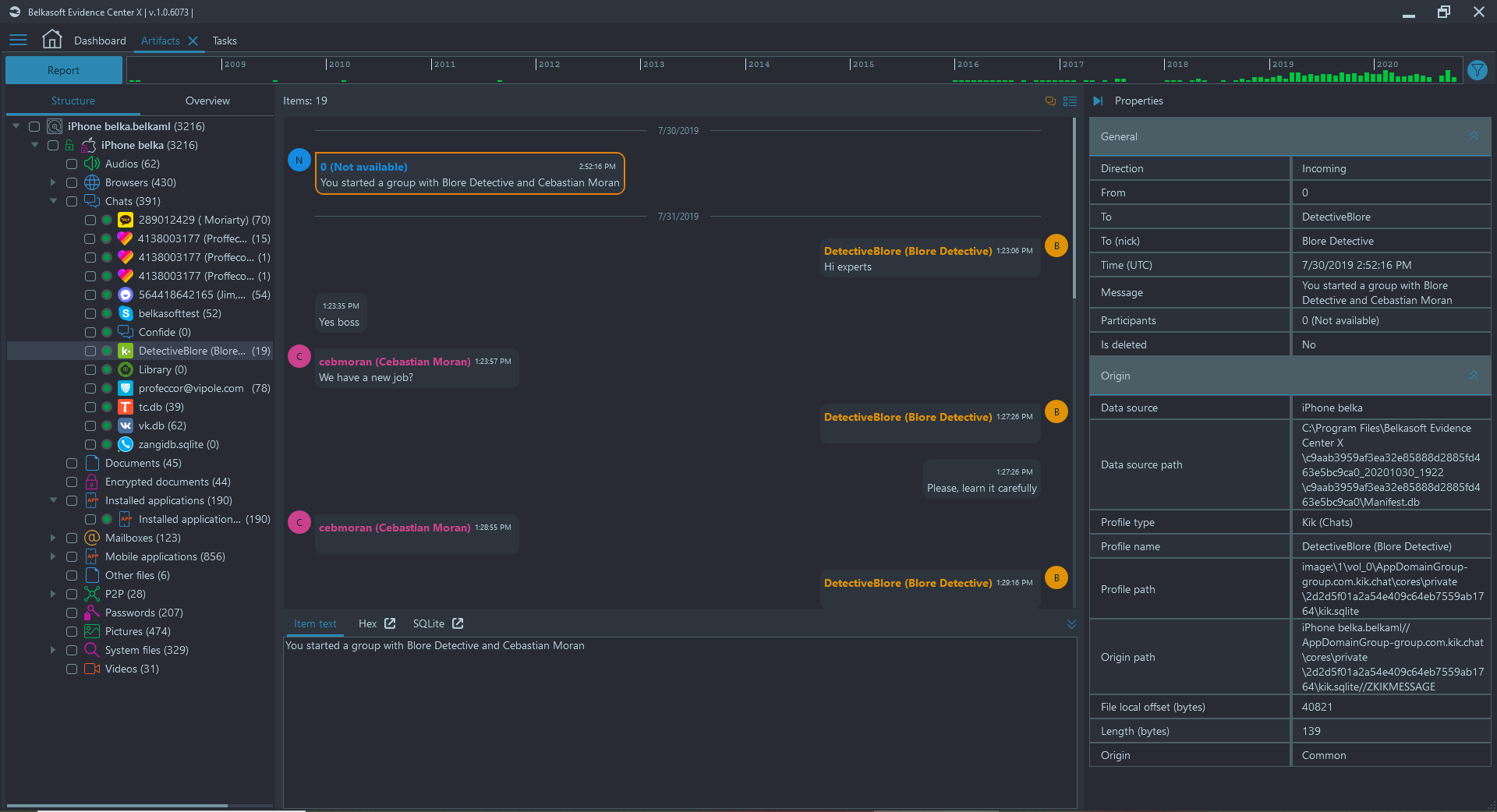The width and height of the screenshot is (1497, 812).
Task: Click the Messenger icon for 564418642165
Action: 126,295
